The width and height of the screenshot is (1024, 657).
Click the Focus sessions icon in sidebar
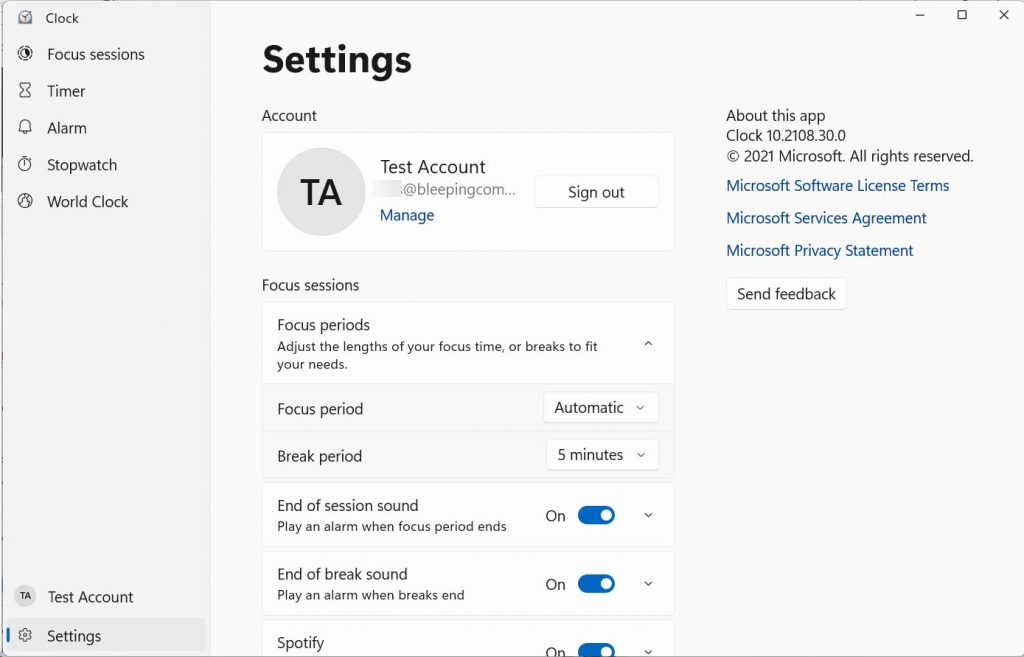26,54
